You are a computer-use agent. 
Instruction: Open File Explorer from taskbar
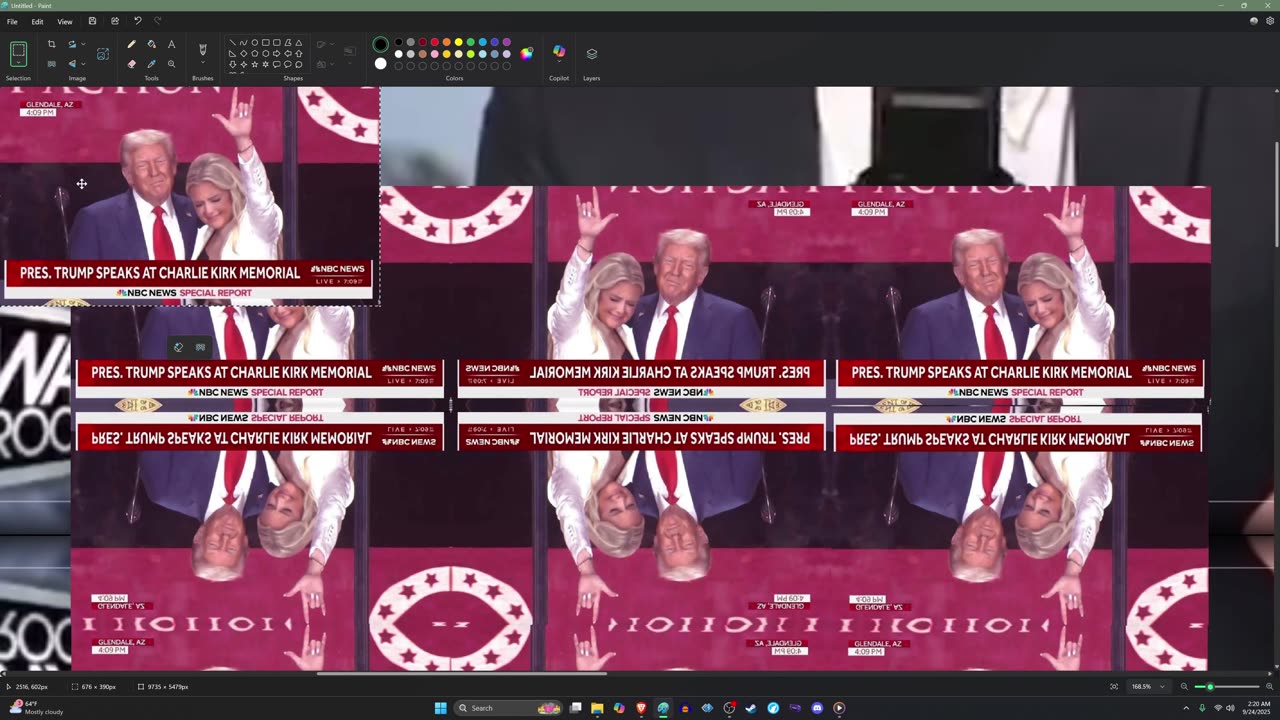(x=597, y=708)
